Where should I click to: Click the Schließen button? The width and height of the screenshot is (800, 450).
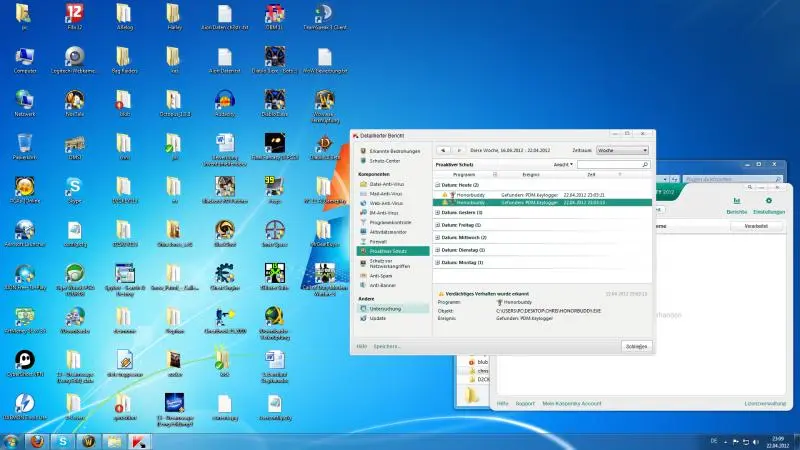click(635, 345)
